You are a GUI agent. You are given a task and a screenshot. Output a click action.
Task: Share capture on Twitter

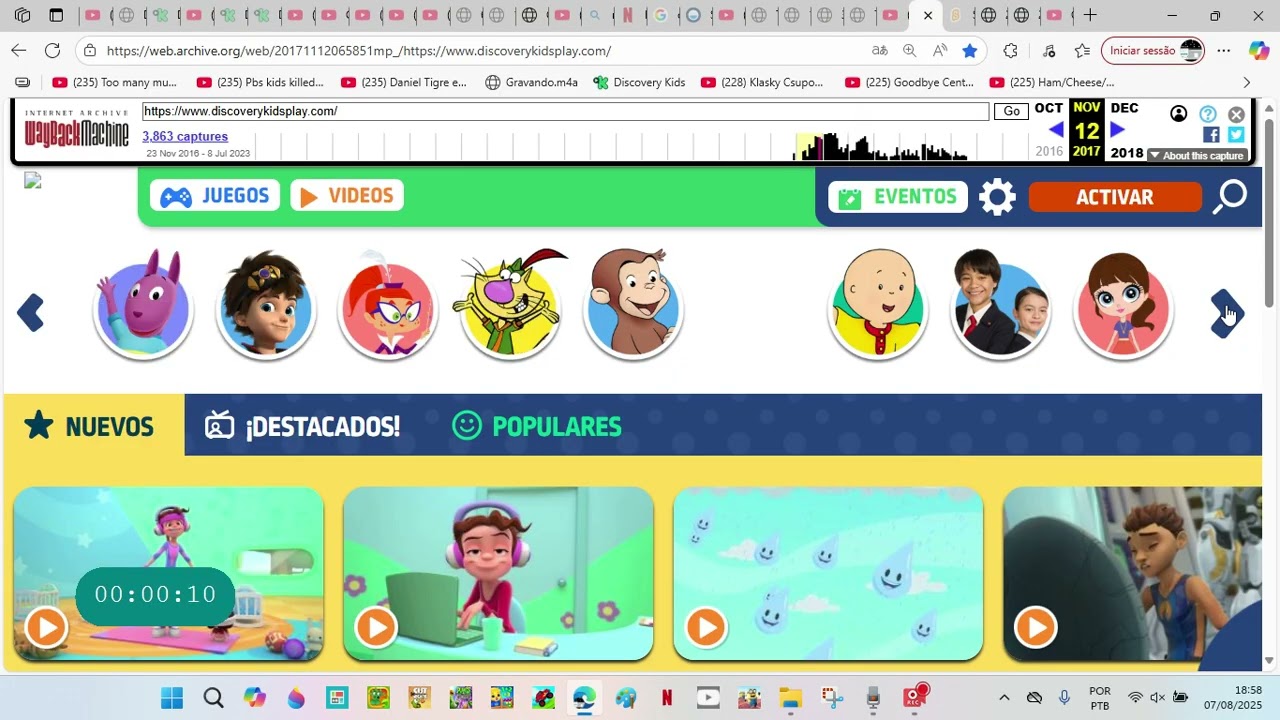point(1236,135)
